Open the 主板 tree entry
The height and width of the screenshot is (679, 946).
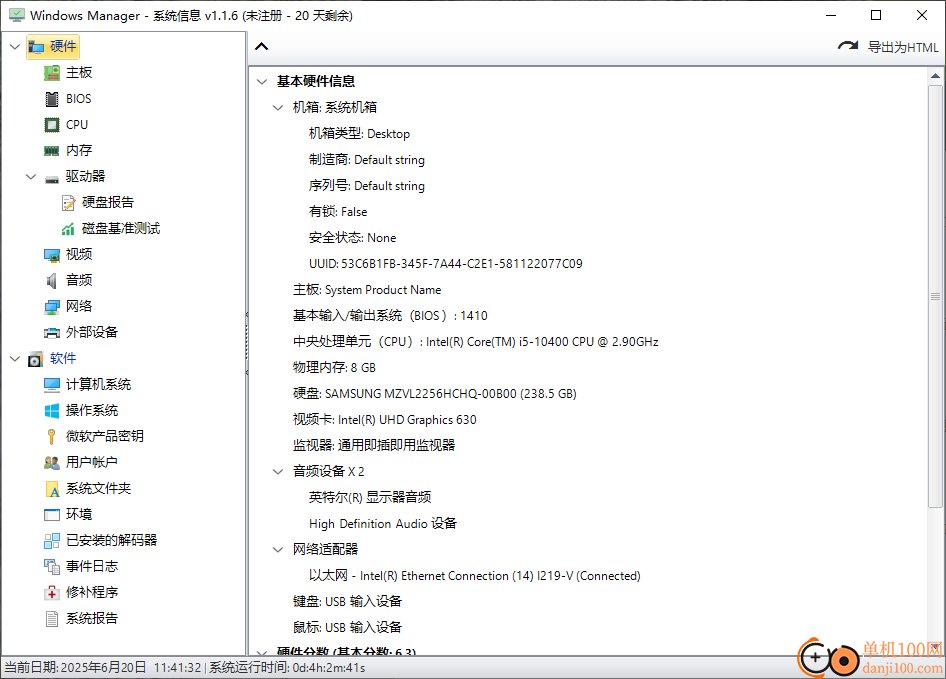coord(79,73)
